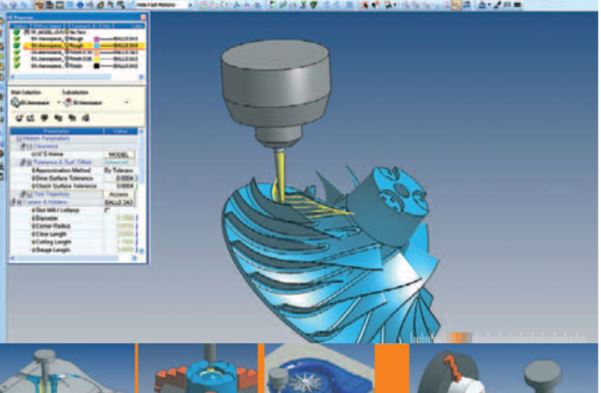
Task: Select the Value column header
Action: (120, 131)
